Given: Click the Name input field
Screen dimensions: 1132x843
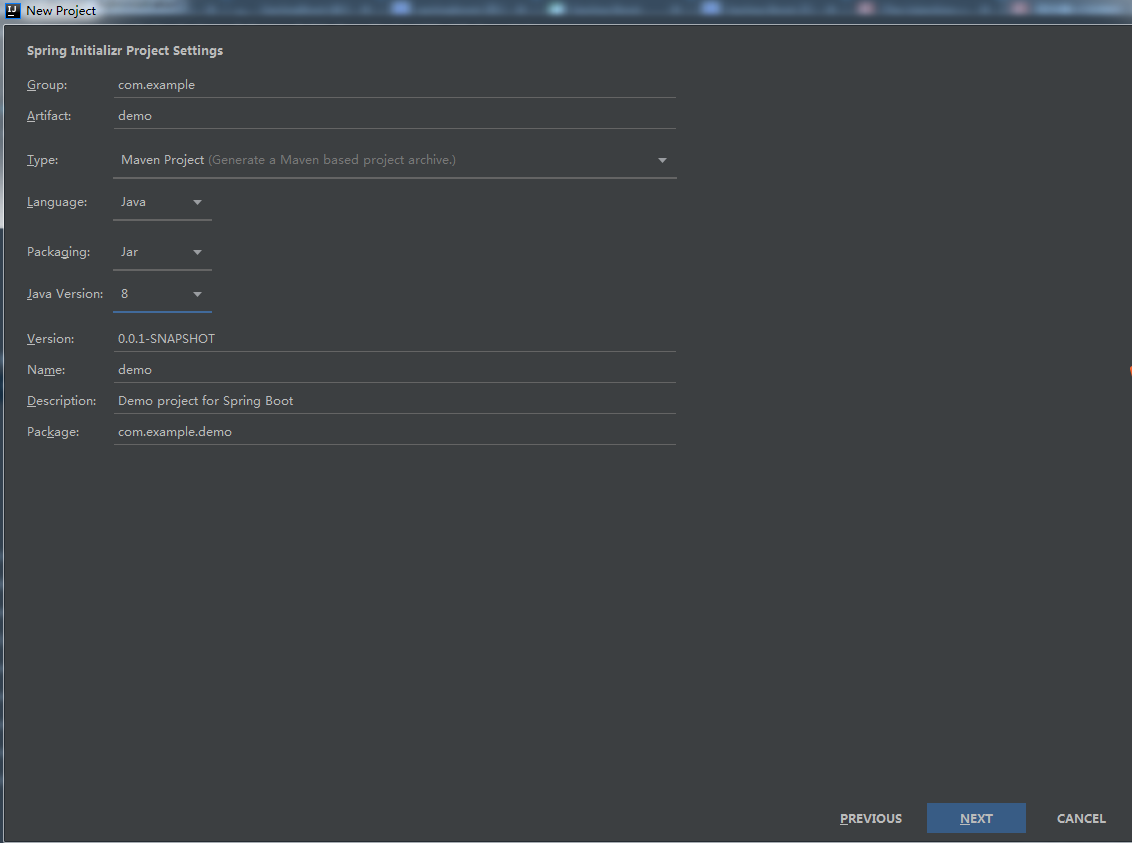Looking at the screenshot, I should point(394,370).
